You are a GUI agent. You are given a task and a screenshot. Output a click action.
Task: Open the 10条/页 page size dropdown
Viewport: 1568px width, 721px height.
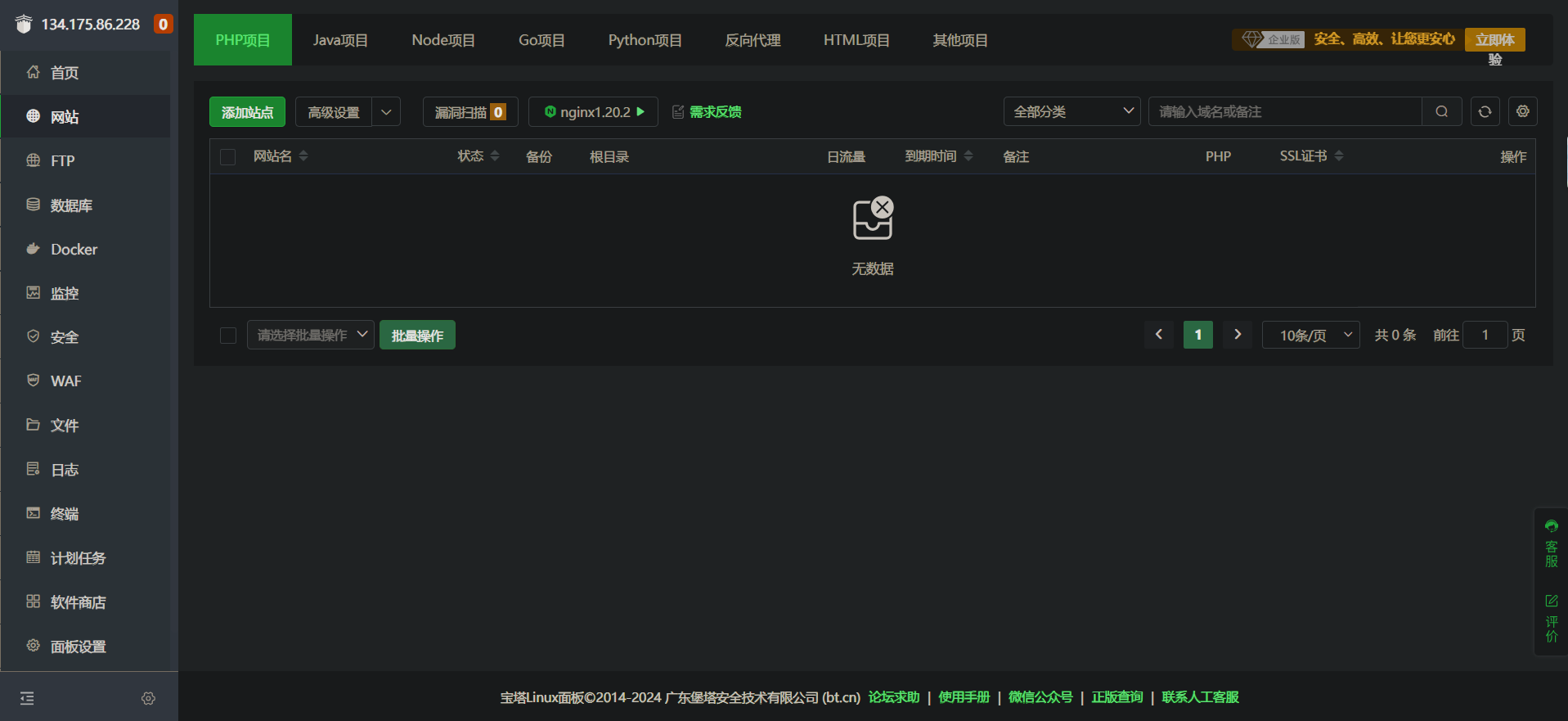point(1310,336)
